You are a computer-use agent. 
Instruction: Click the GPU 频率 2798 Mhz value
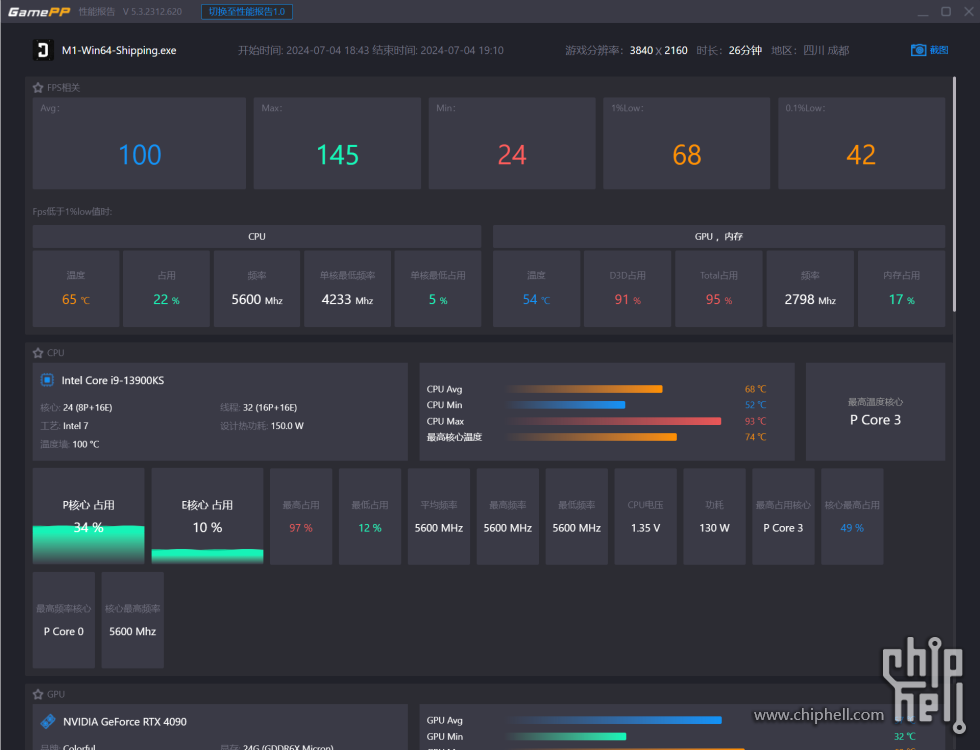pyautogui.click(x=810, y=300)
